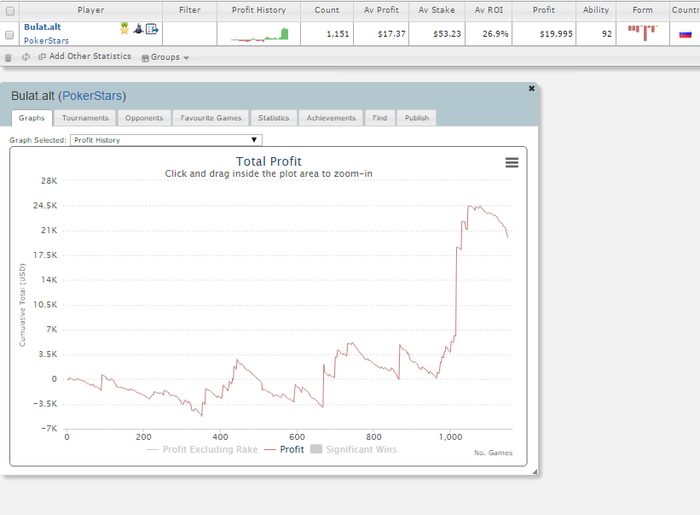Click the PokerStars link in the panel title
This screenshot has width=700, height=515.
tap(92, 96)
